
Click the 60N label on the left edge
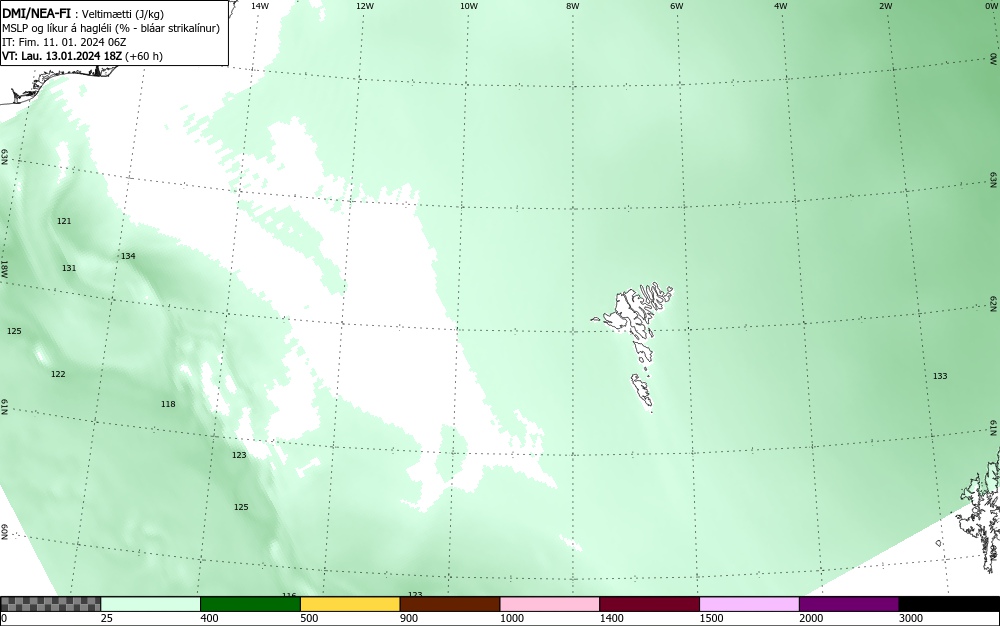tap(4, 532)
